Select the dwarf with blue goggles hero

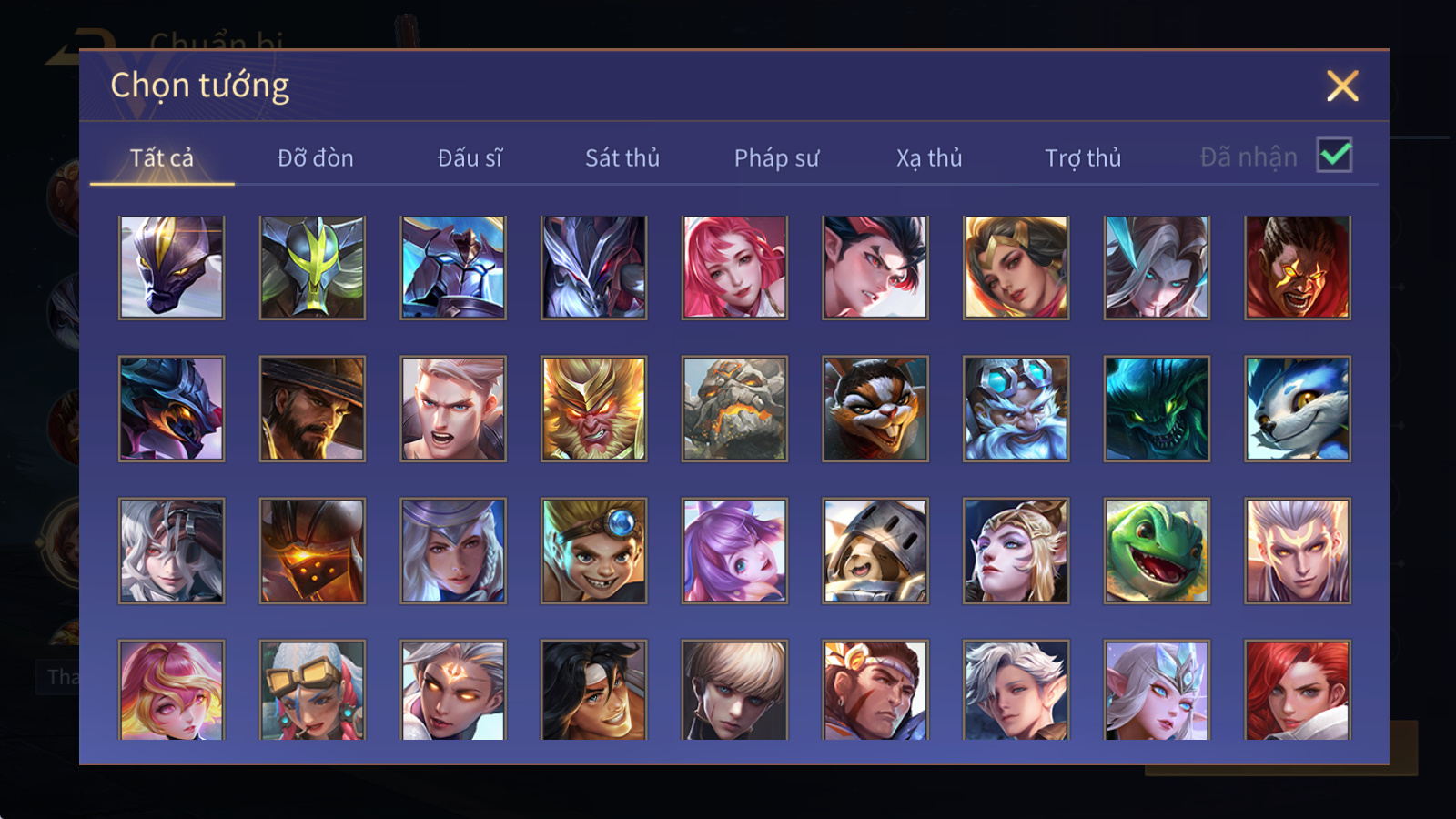pos(1016,409)
